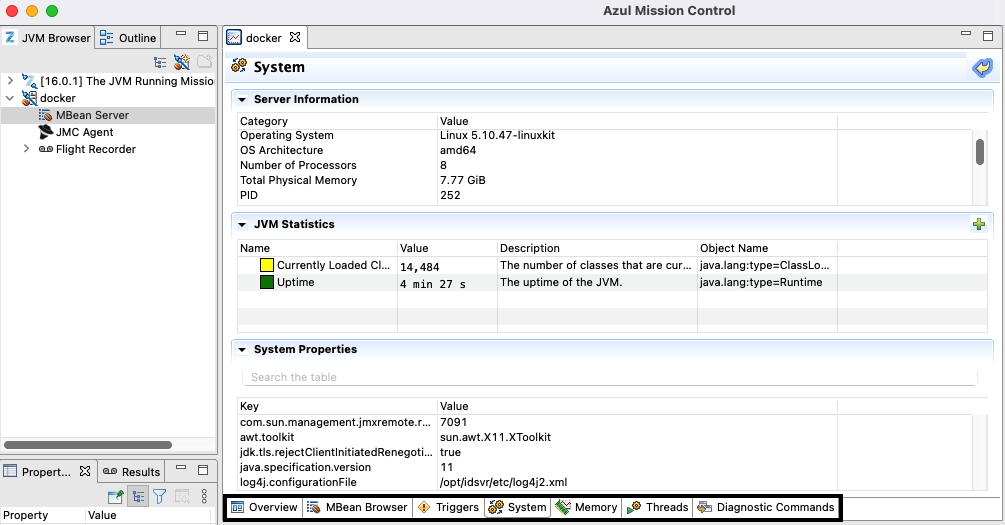
Task: Select MBean Server in the JVM tree
Action: click(92, 115)
